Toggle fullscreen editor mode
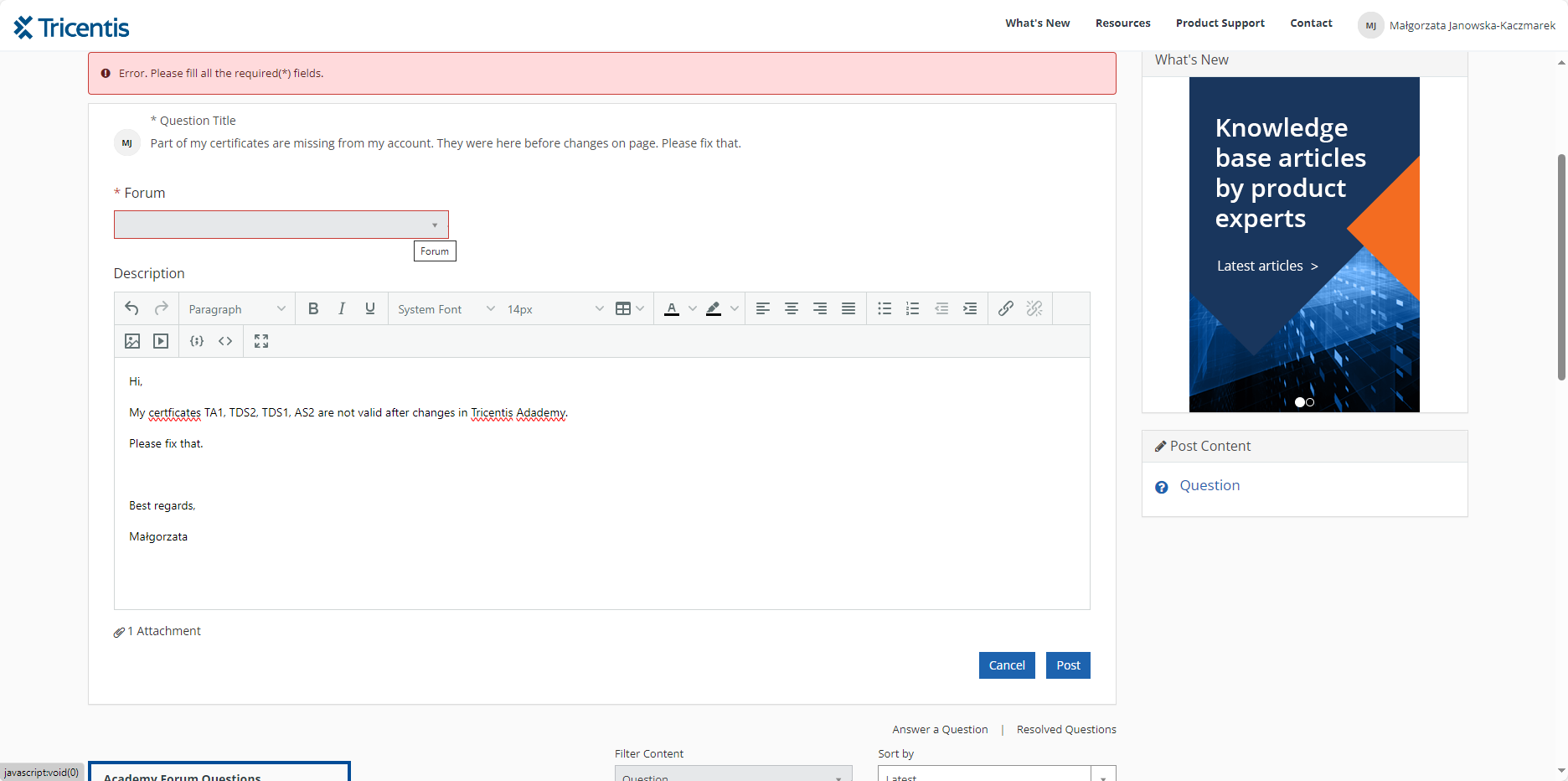1568x781 pixels. coord(261,341)
